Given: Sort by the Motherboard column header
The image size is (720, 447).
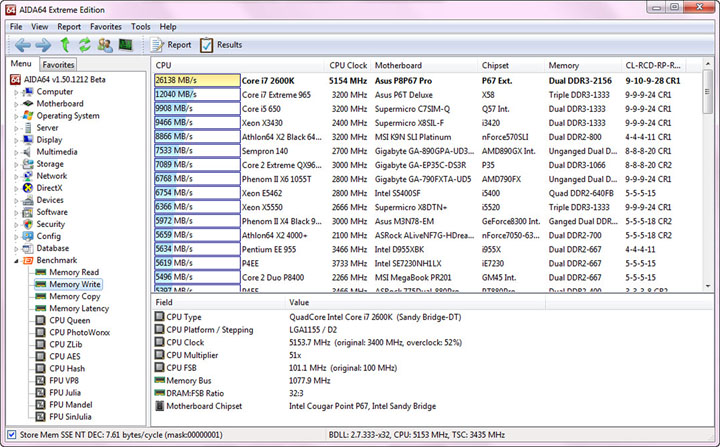Looking at the screenshot, I should coord(424,65).
